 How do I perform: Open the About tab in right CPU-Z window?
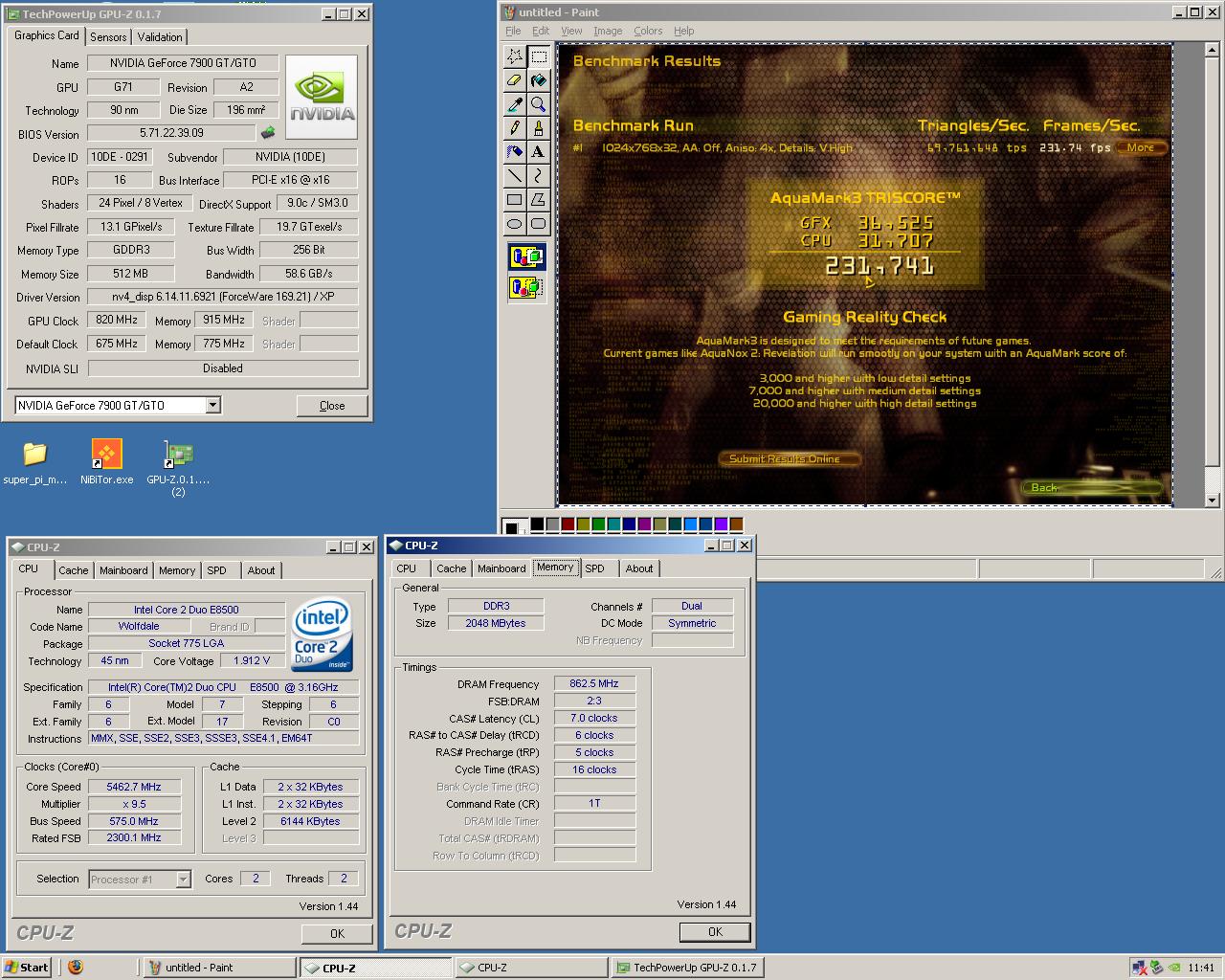pos(639,568)
